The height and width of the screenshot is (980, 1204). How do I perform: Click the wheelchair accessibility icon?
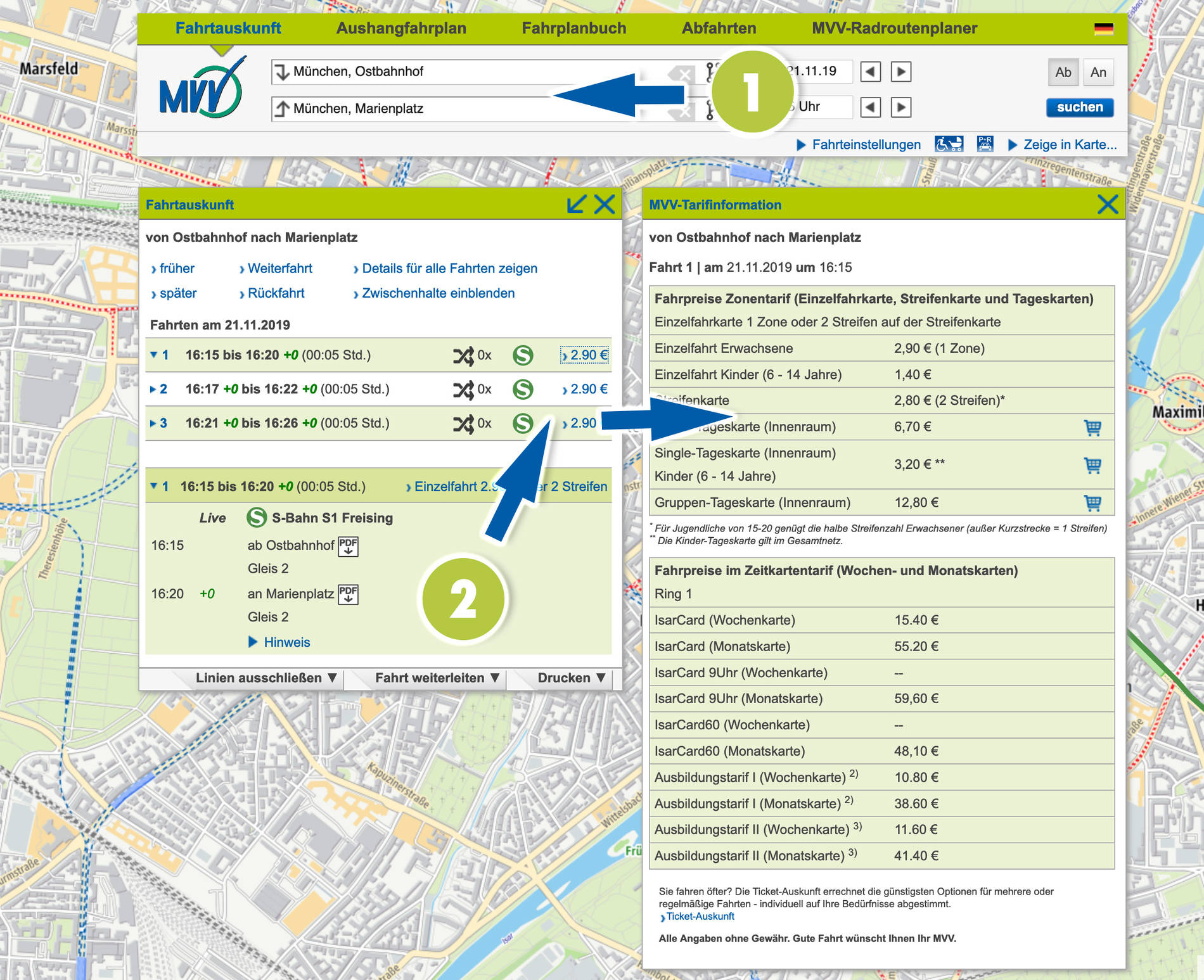coord(949,144)
